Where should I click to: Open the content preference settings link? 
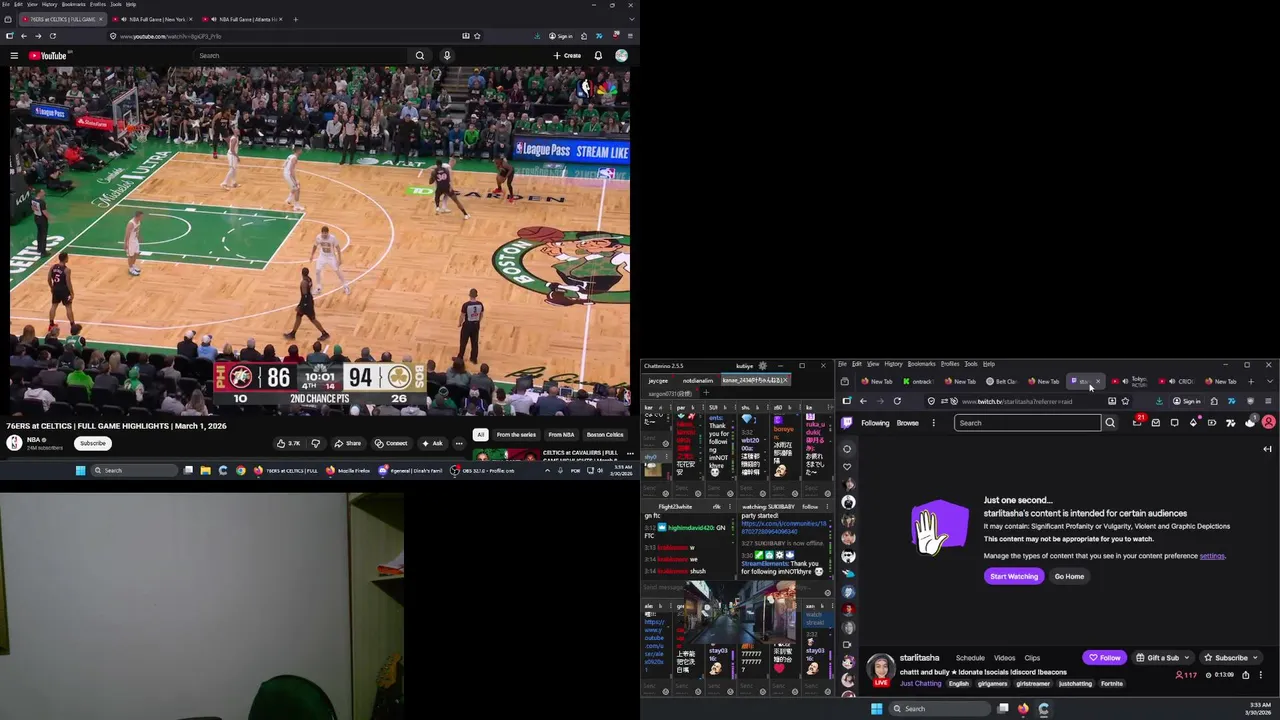[1212, 556]
